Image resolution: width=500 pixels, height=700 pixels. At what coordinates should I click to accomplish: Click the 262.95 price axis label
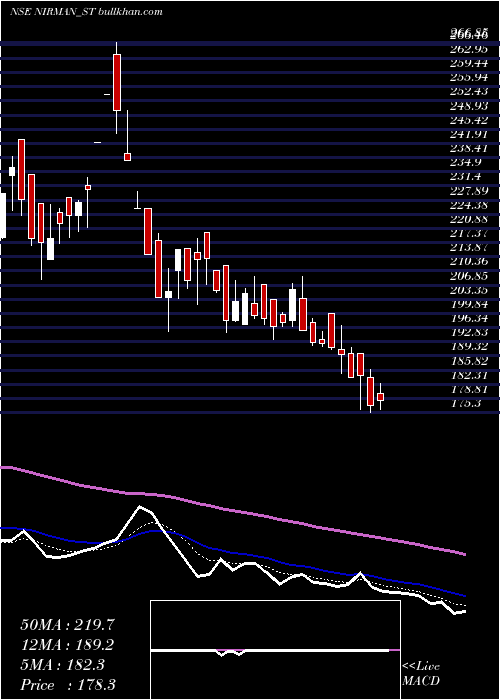(468, 48)
